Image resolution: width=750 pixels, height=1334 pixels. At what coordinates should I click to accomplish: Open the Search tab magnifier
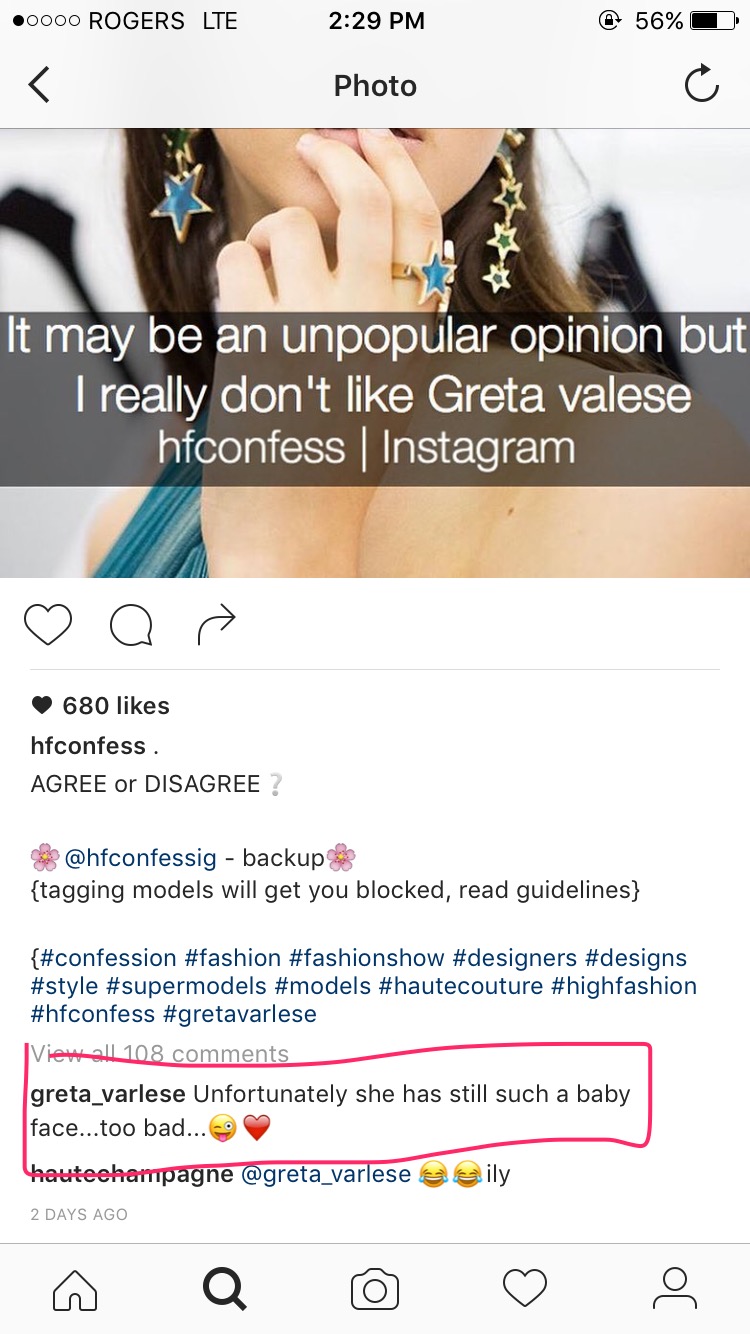point(225,1289)
